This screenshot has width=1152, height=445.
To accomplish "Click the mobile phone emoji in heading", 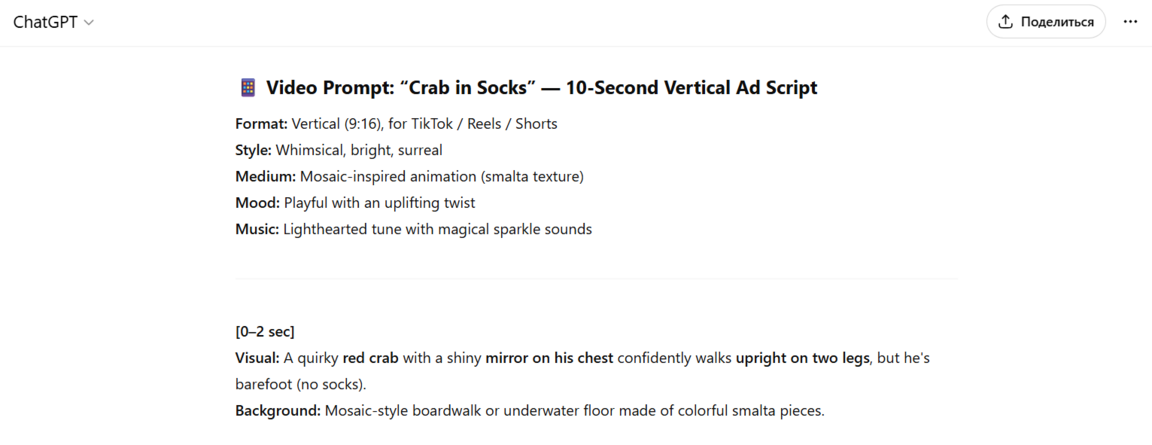I will [248, 88].
